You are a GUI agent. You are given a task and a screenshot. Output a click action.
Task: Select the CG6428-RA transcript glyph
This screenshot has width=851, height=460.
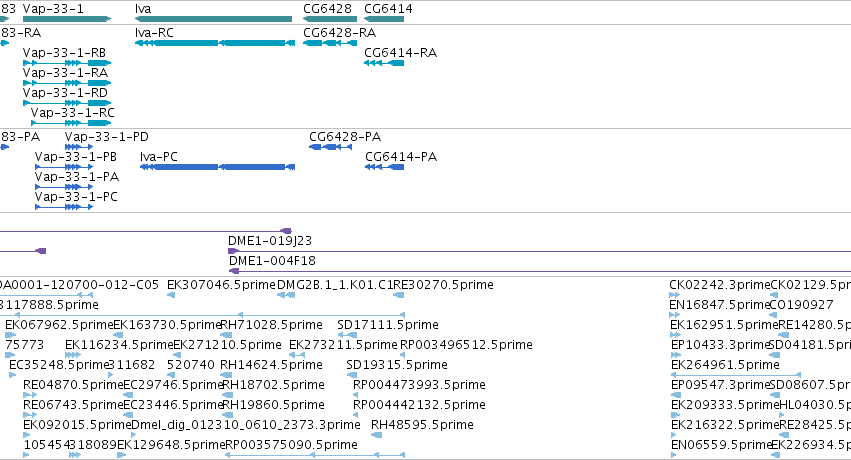(330, 43)
